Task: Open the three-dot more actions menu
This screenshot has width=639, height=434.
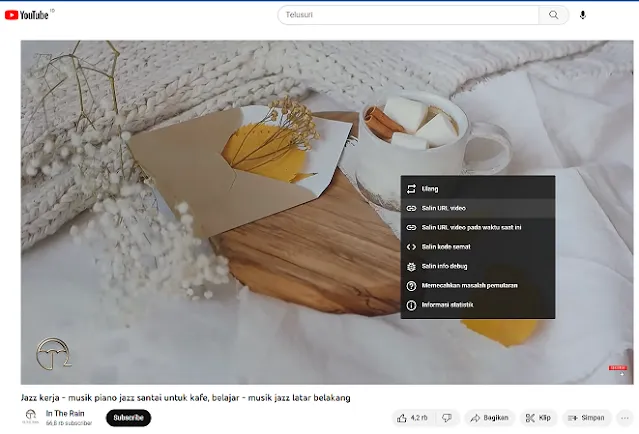Action: 626,418
